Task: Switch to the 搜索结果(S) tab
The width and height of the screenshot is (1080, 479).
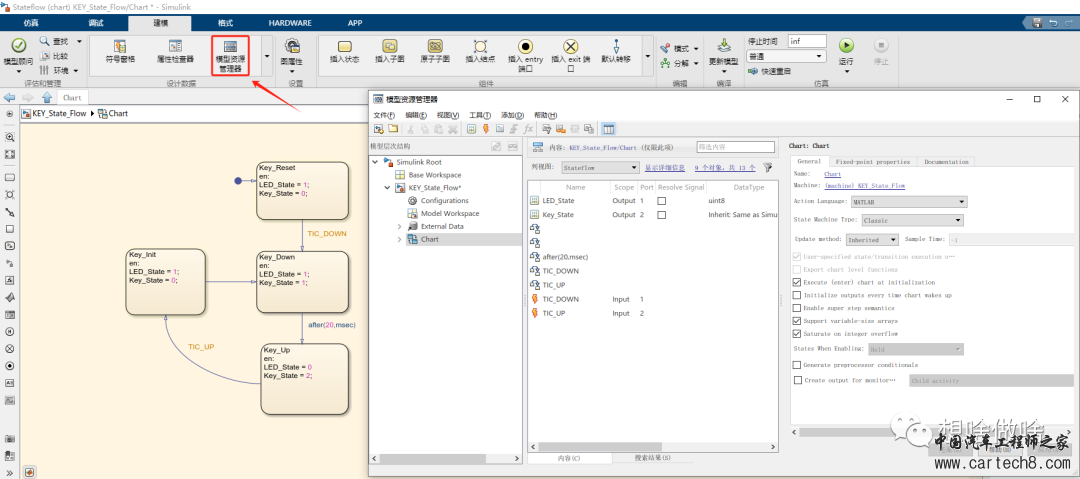Action: pos(653,458)
